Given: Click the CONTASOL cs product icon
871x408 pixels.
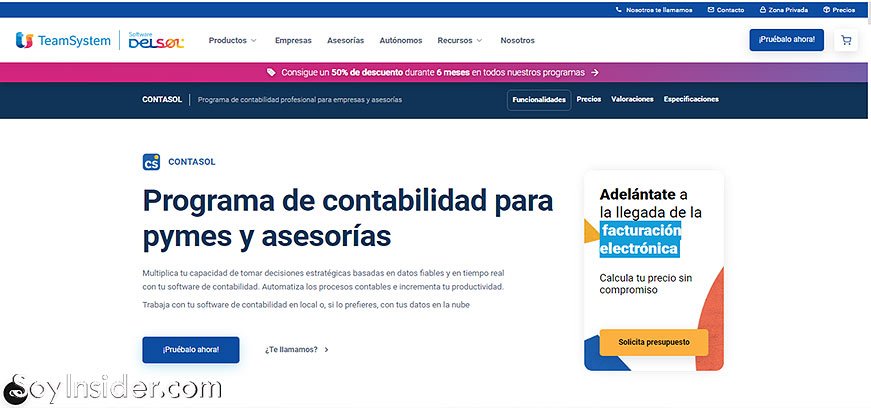Looking at the screenshot, I should [151, 162].
